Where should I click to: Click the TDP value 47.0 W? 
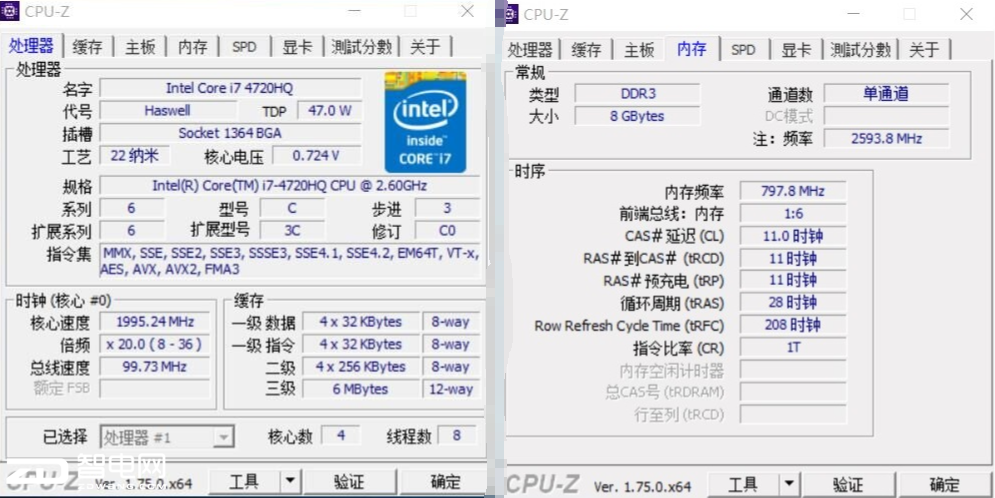pyautogui.click(x=329, y=110)
